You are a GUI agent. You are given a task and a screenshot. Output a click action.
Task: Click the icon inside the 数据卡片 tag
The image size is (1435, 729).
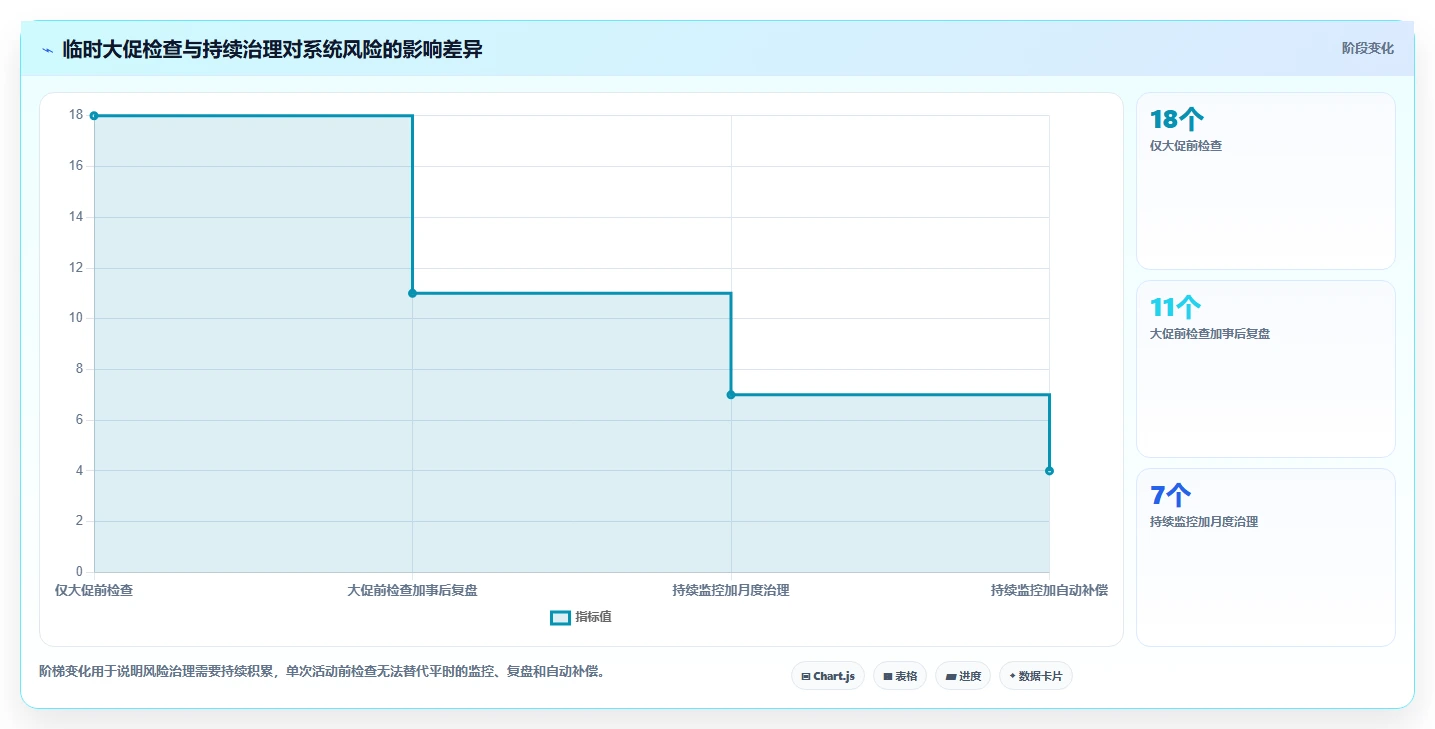(x=1013, y=676)
